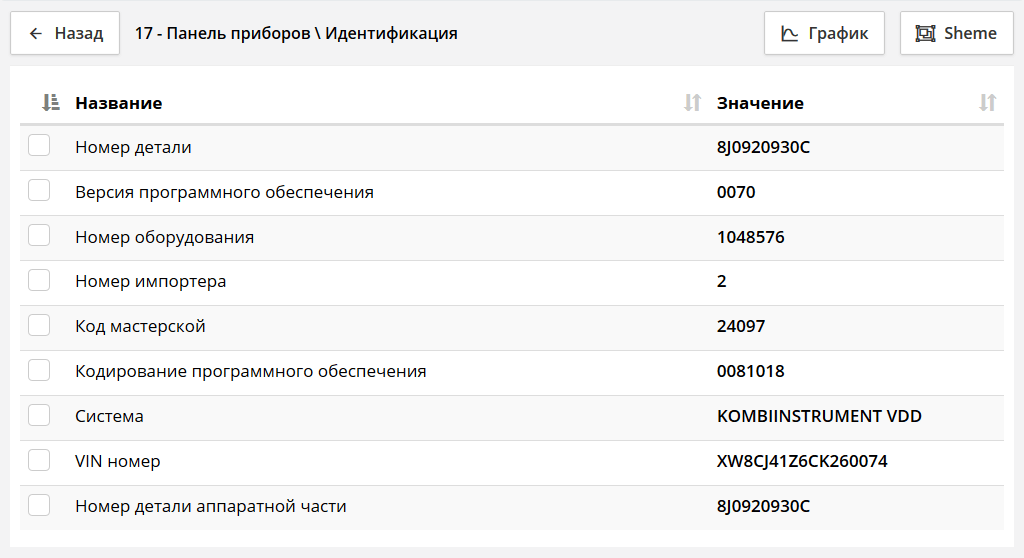Open the Sheme view
1024x558 pixels.
point(957,34)
